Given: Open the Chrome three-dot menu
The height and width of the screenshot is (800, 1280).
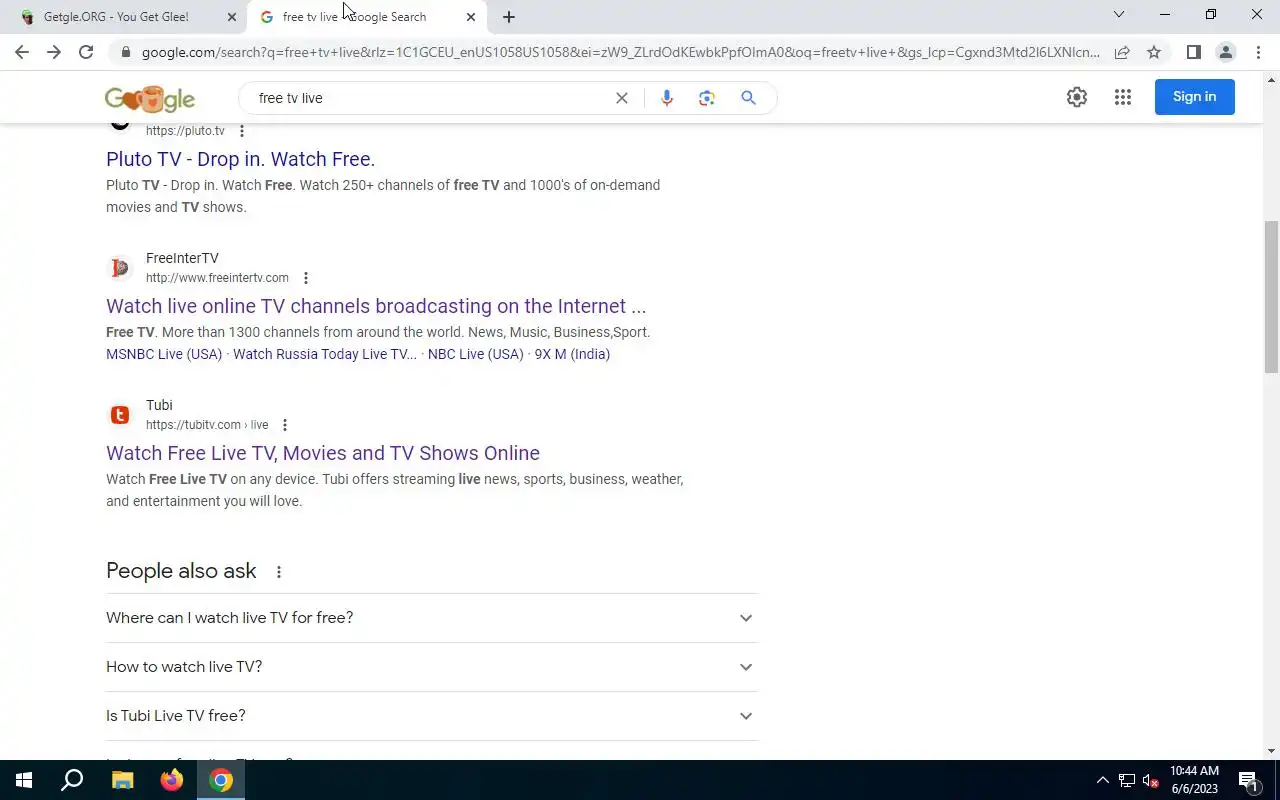Looking at the screenshot, I should pyautogui.click(x=1258, y=52).
